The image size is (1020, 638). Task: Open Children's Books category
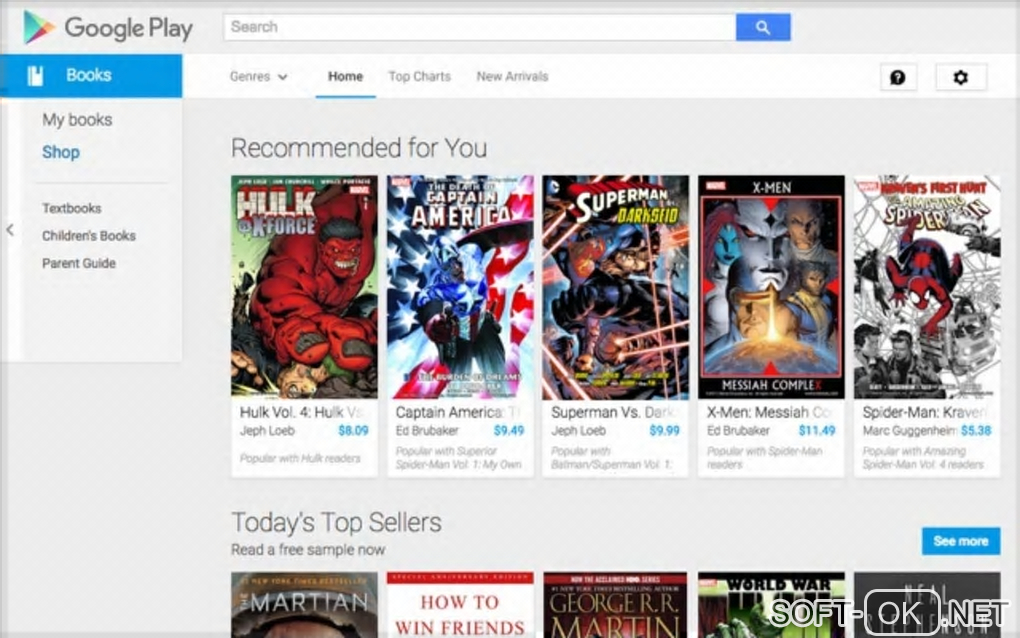pos(89,235)
